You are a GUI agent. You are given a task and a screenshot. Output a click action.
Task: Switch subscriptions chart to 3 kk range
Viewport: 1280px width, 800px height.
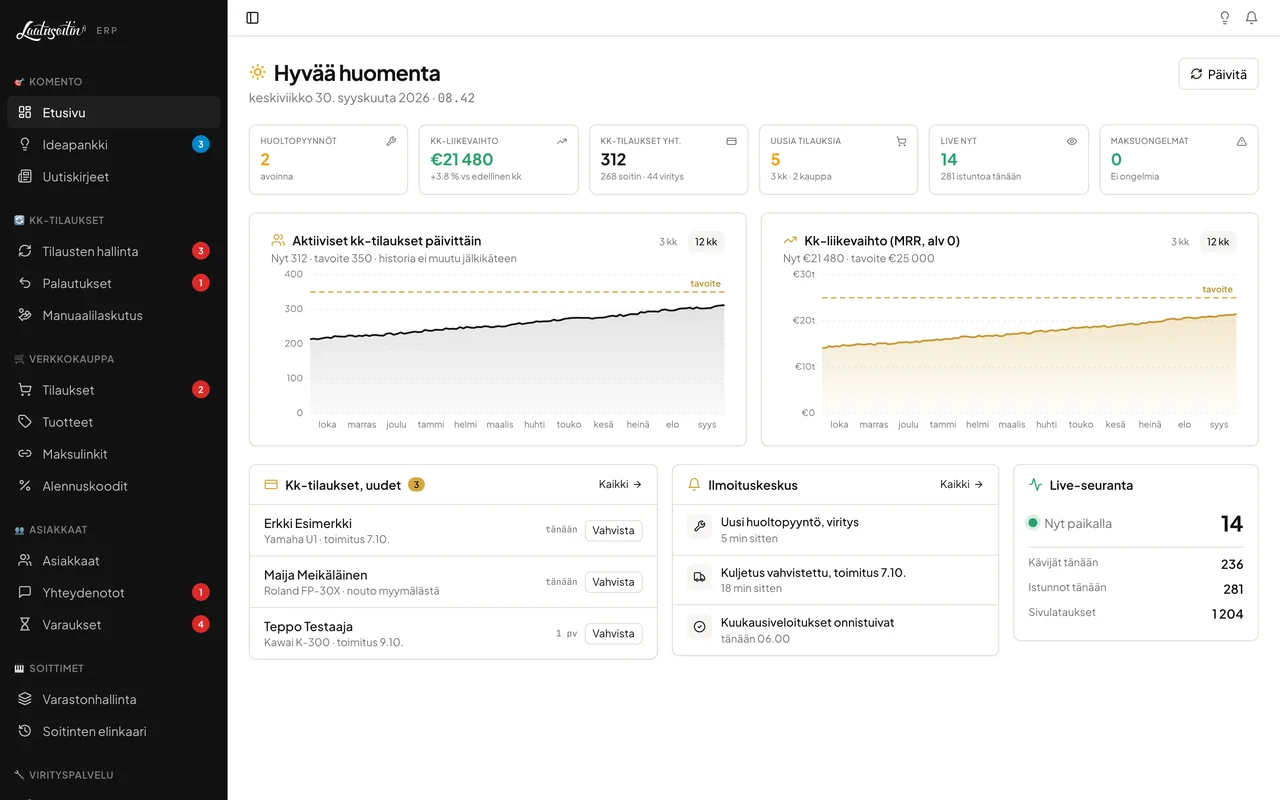[668, 242]
